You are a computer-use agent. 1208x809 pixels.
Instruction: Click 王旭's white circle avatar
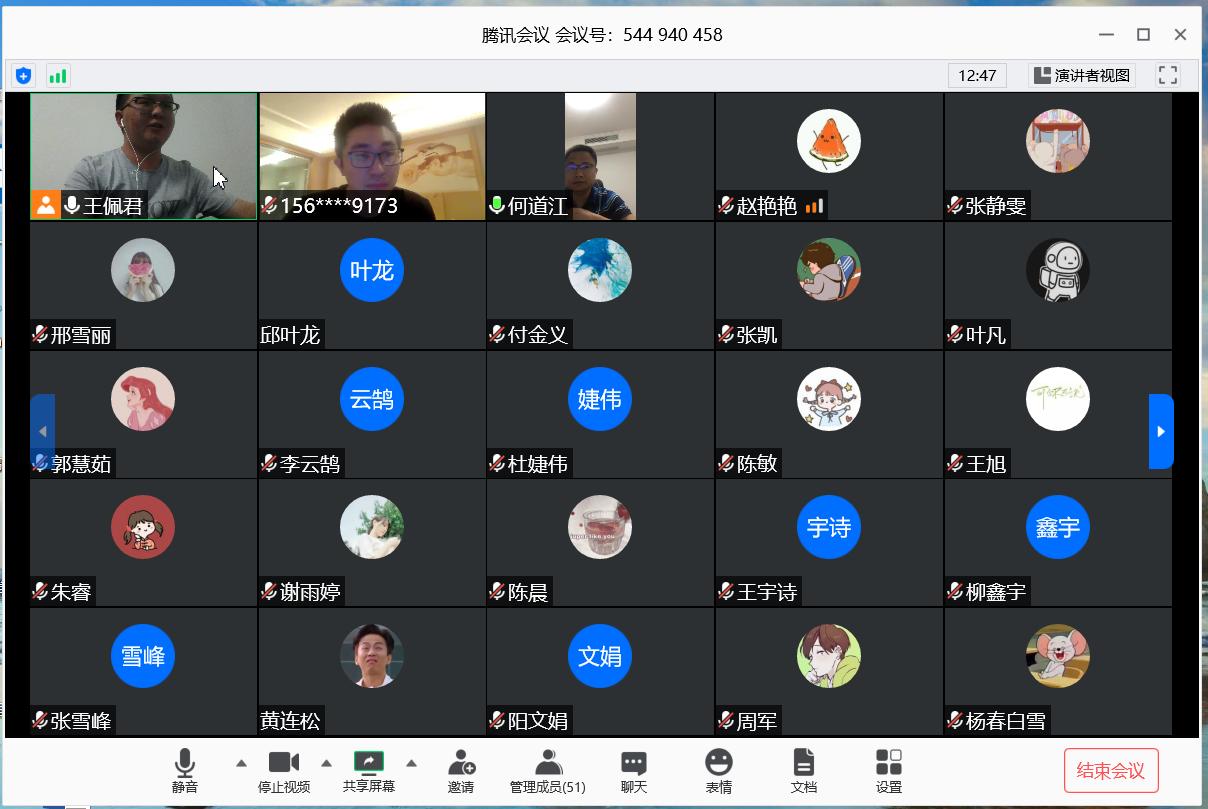tap(1058, 399)
